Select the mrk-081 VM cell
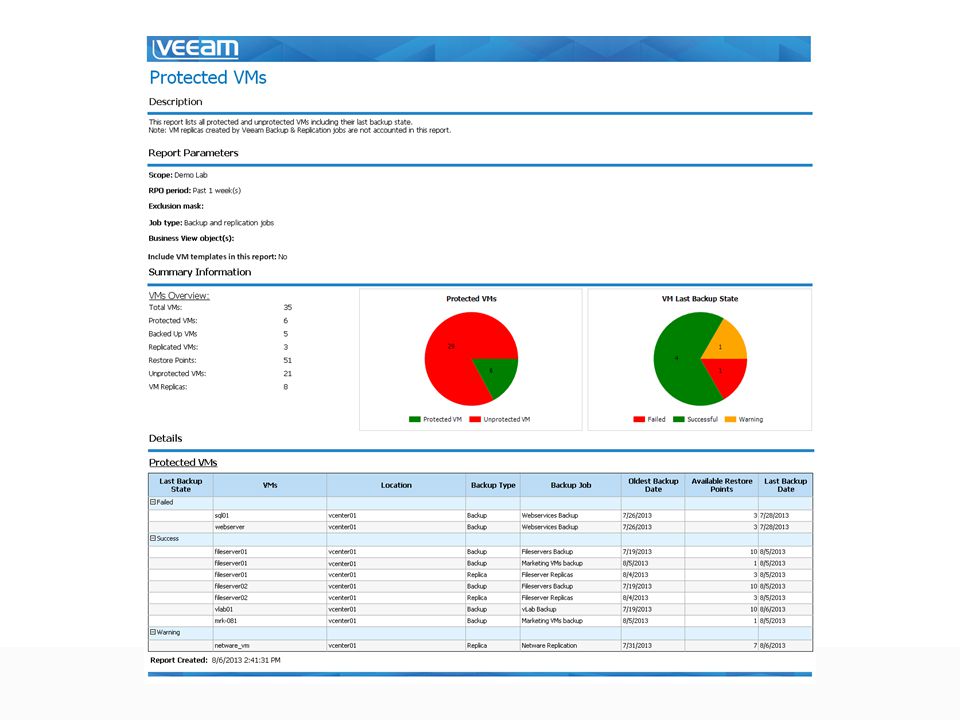The image size is (960, 720). tap(270, 621)
